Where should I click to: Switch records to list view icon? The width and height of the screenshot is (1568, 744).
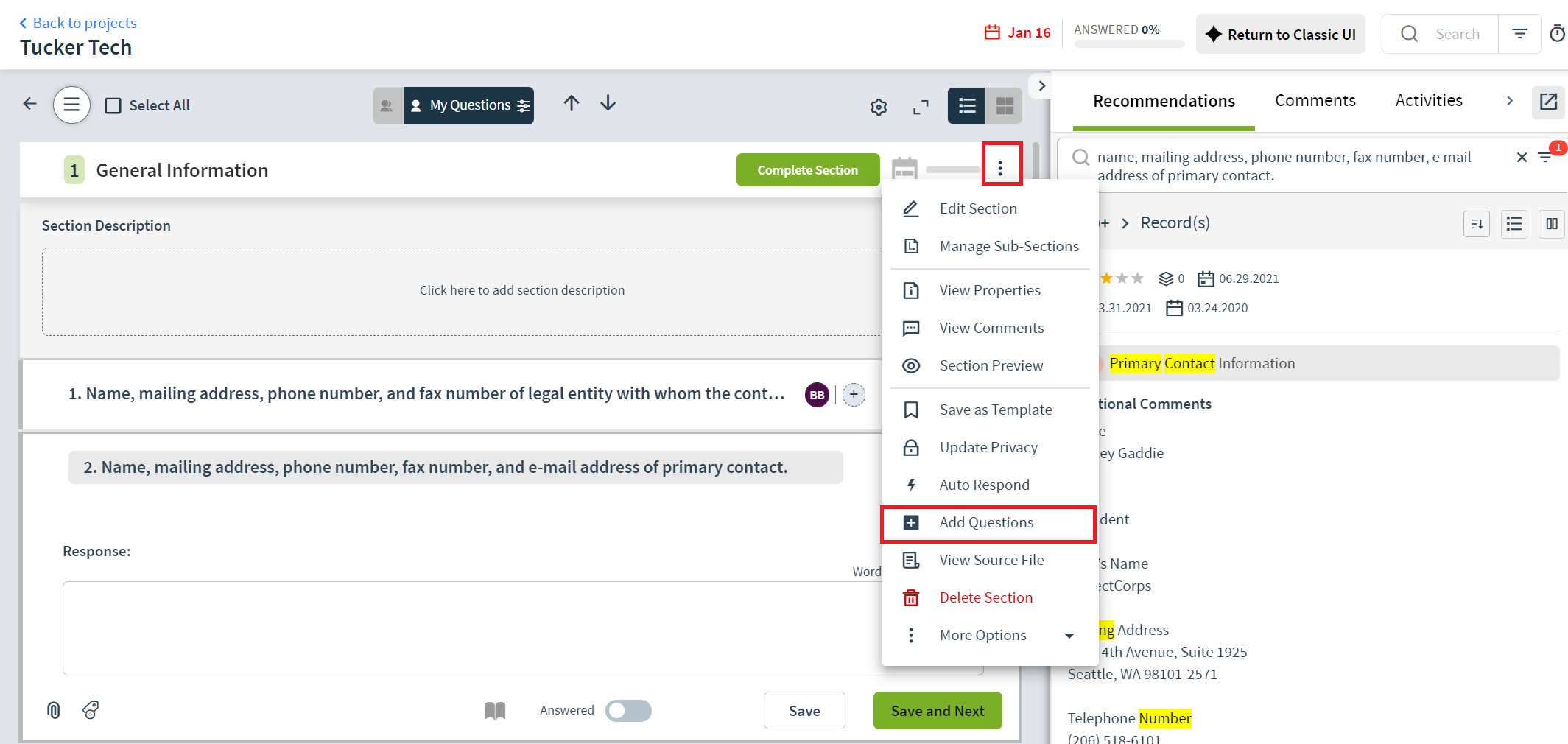point(1514,224)
